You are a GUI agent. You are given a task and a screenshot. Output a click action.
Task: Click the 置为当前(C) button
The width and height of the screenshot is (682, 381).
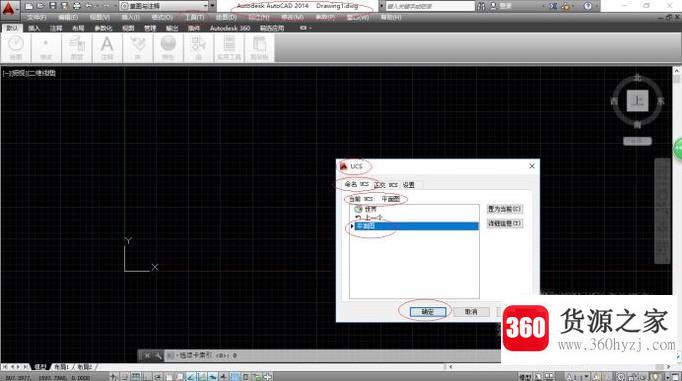click(x=504, y=209)
